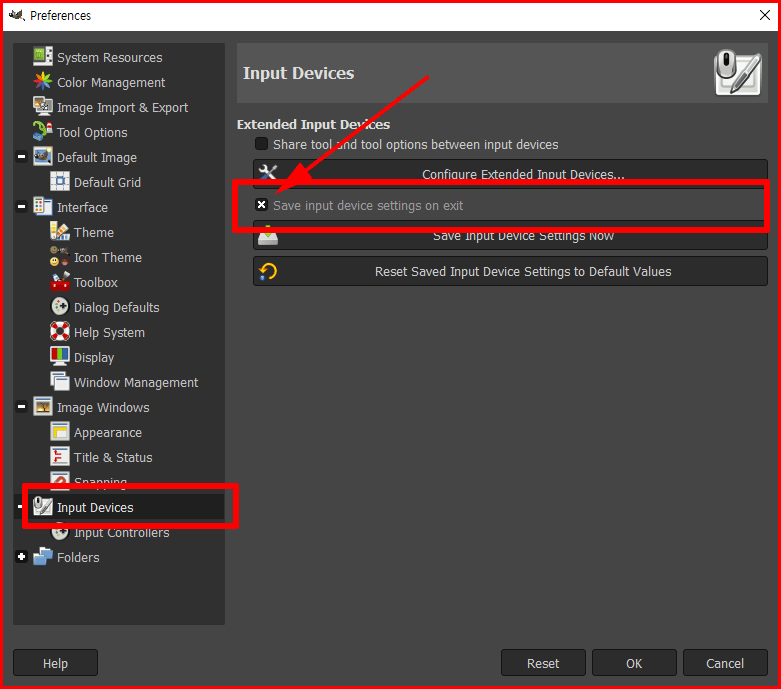
Task: Open Window Management preferences
Action: point(136,383)
